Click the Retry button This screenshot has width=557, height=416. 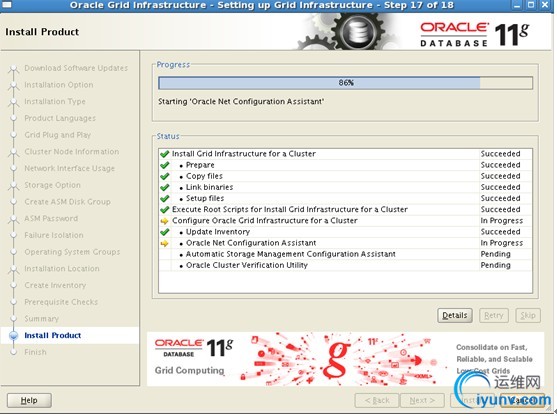pyautogui.click(x=494, y=315)
